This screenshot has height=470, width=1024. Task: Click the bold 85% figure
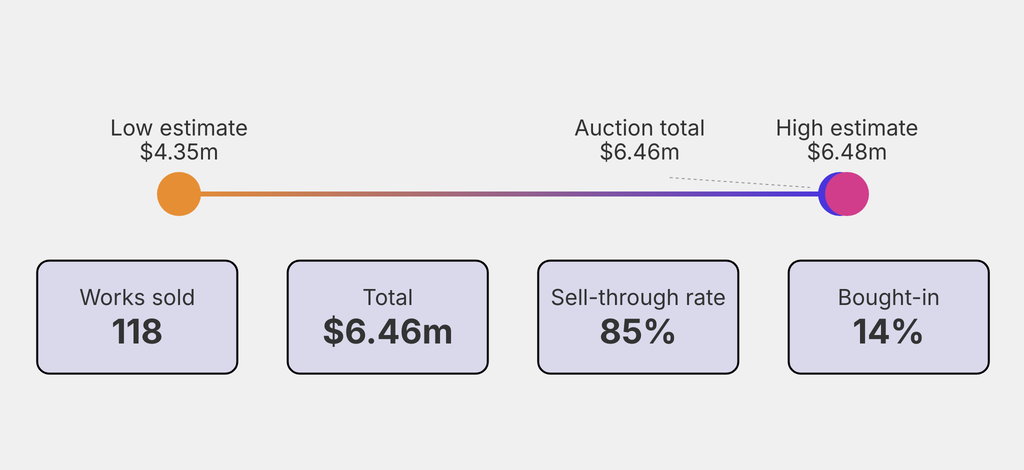click(638, 332)
